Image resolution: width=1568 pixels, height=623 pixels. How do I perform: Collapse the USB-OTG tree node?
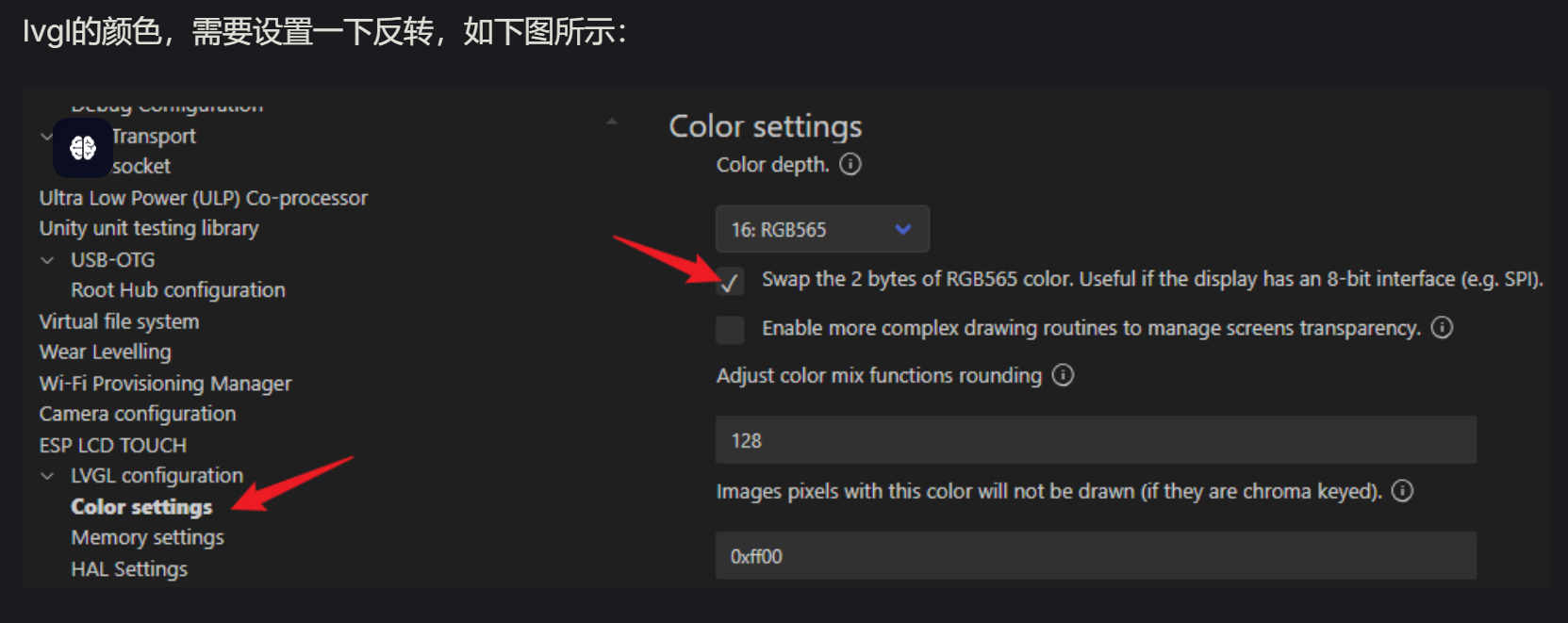tap(47, 260)
